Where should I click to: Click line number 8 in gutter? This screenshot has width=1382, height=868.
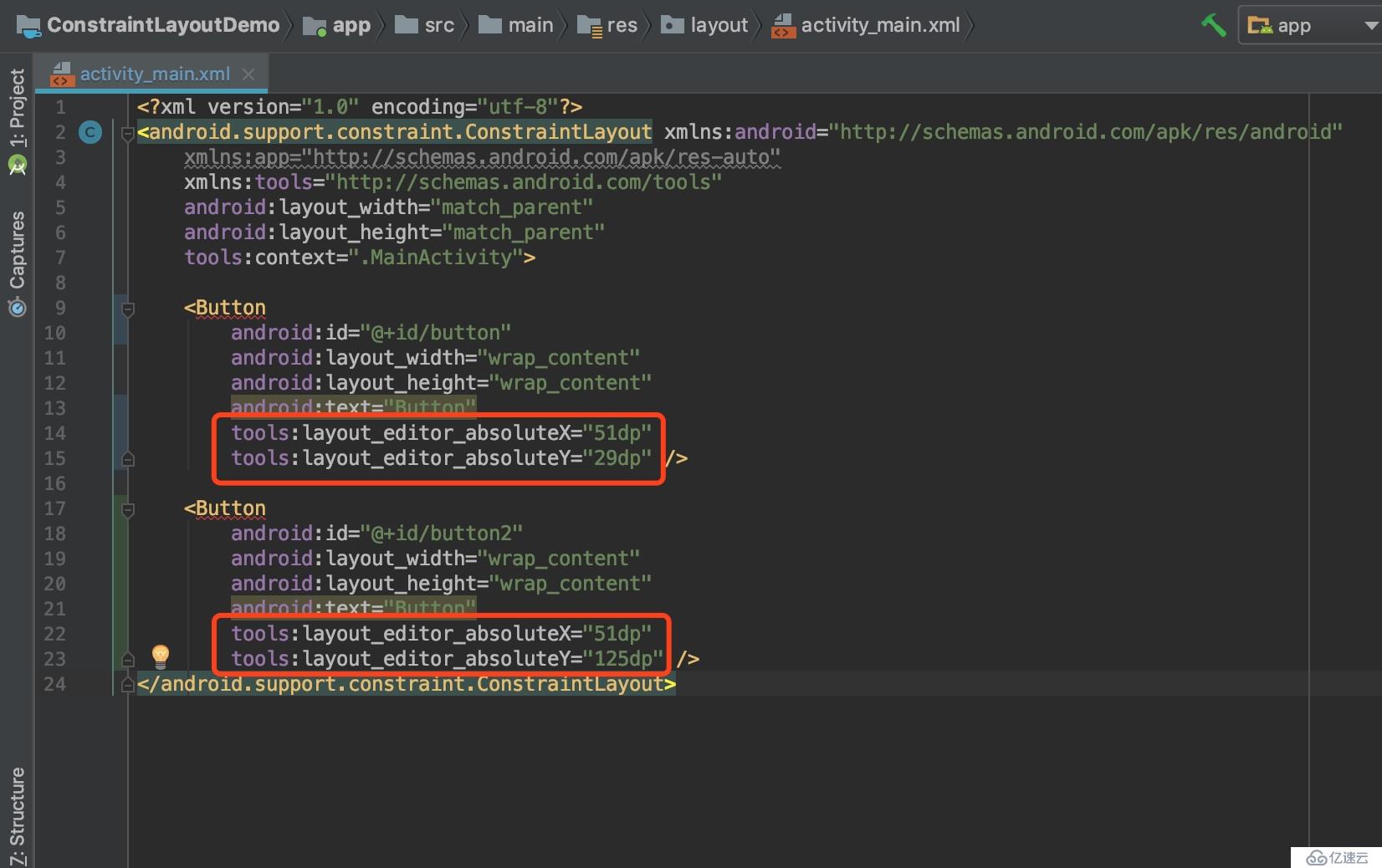point(60,283)
